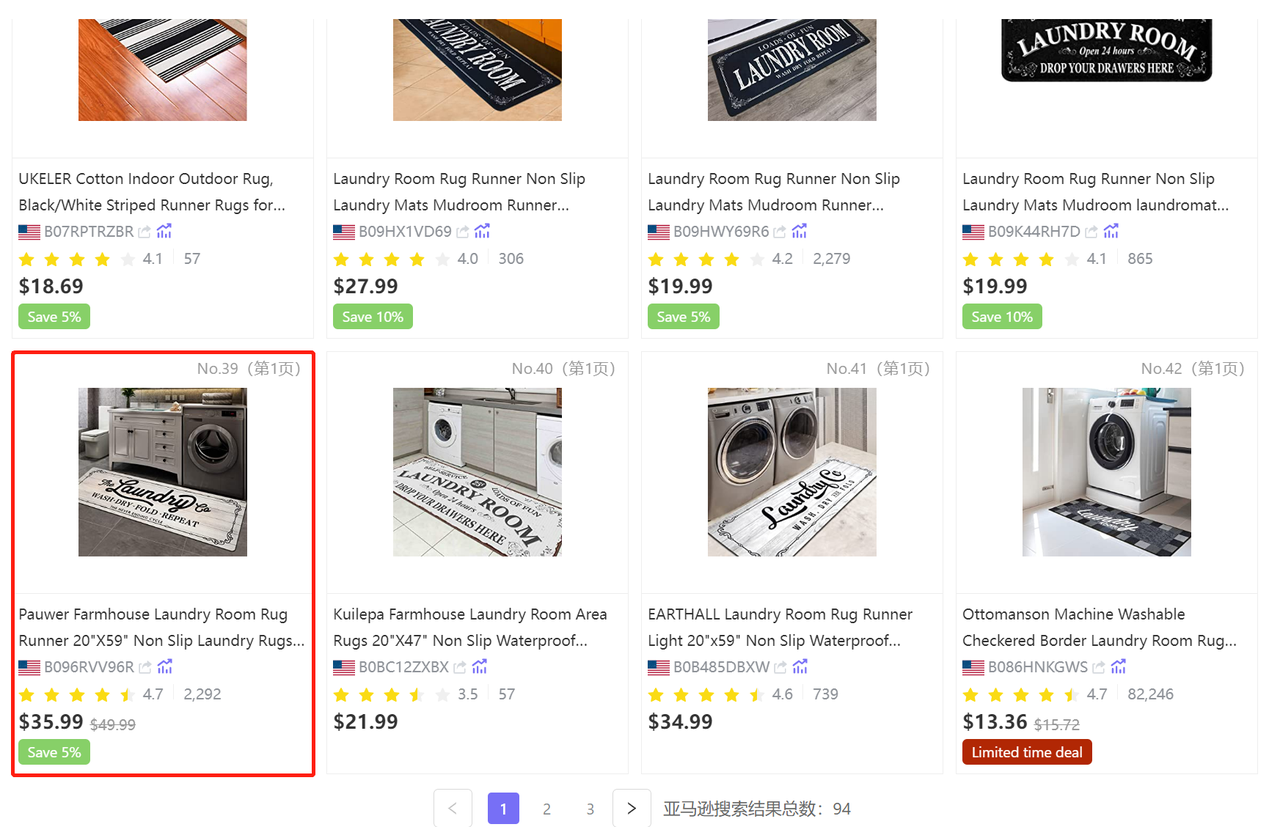Click the Limited time deal badge
1280x827 pixels.
pyautogui.click(x=1027, y=752)
